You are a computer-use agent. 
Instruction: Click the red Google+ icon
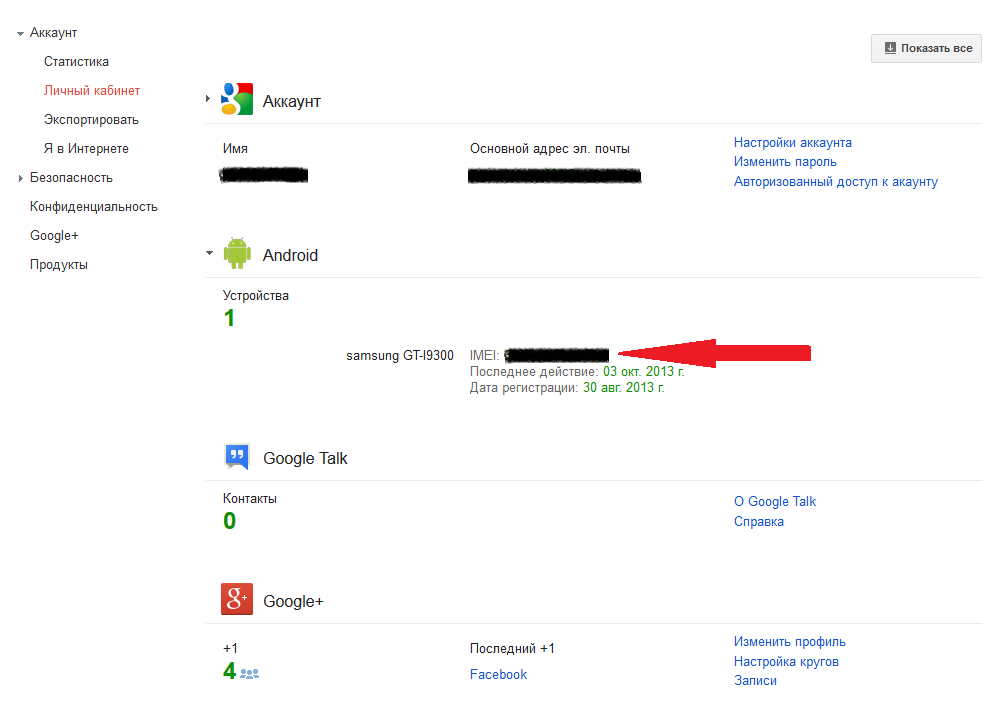(237, 599)
